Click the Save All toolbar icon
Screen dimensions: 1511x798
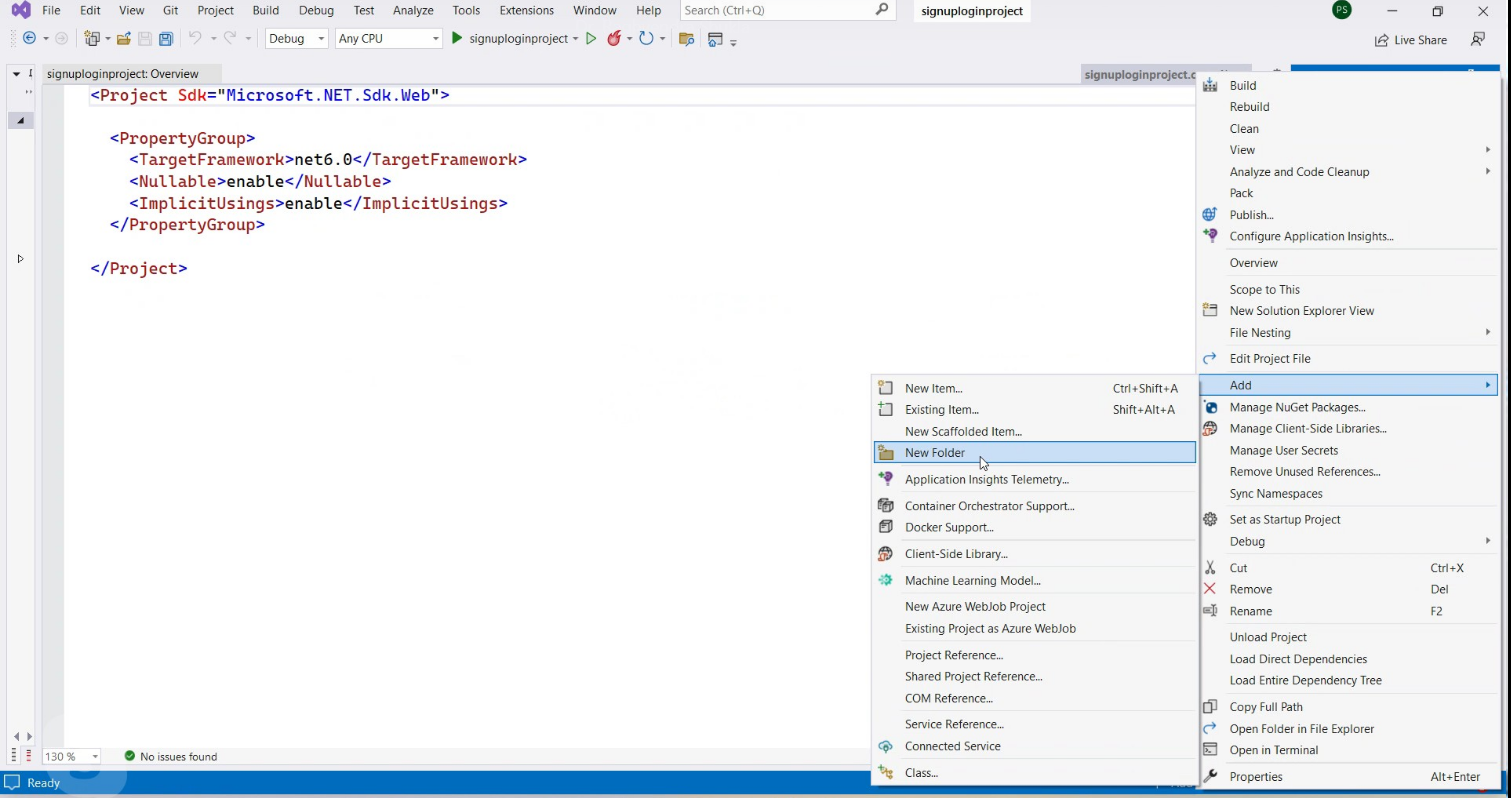pos(166,39)
